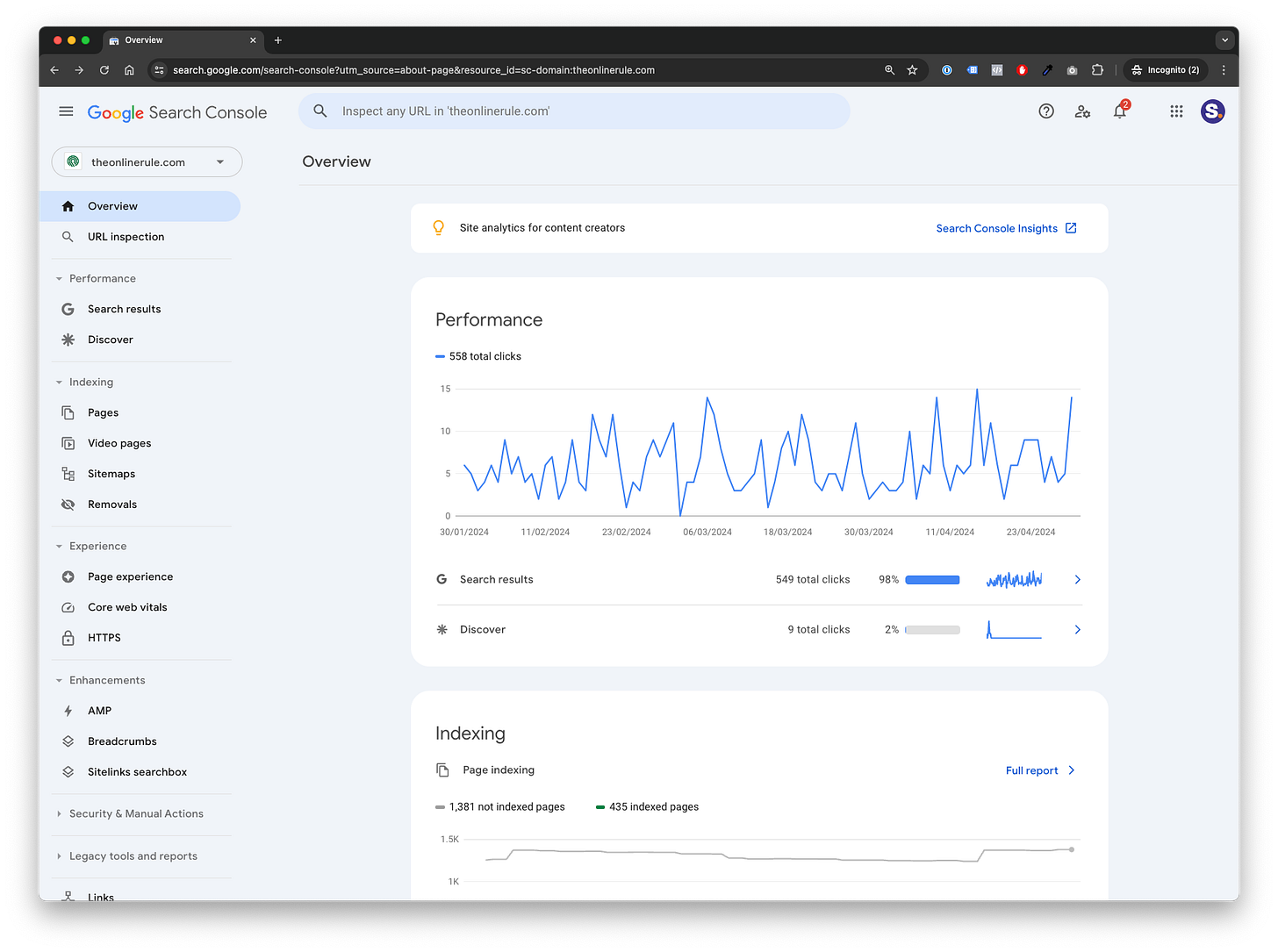The height and width of the screenshot is (952, 1278).
Task: Click the URL inspection magnifier icon
Action: coord(68,237)
